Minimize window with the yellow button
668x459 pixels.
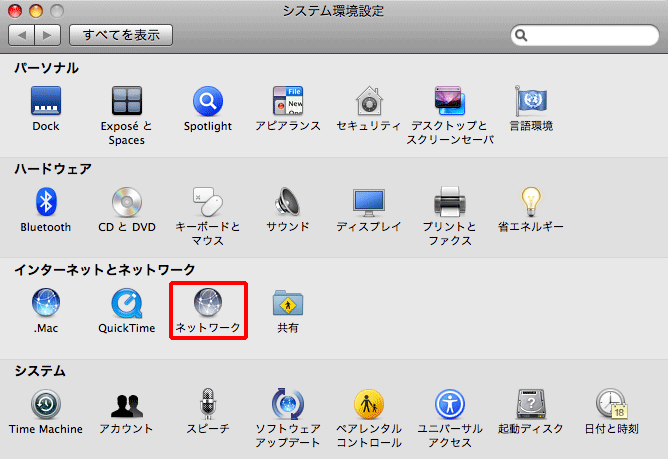pyautogui.click(x=36, y=11)
